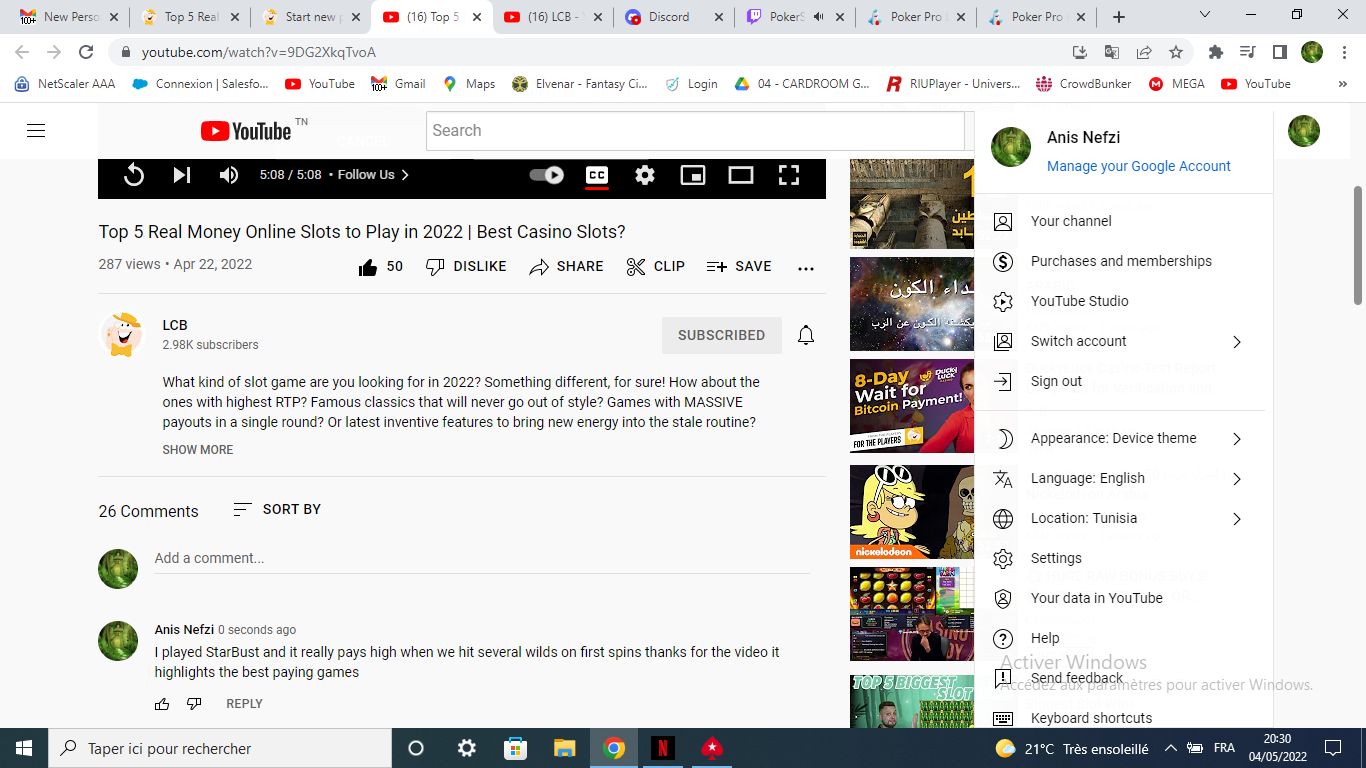Select Sign out from the menu
Image resolution: width=1366 pixels, height=768 pixels.
[x=1124, y=381]
